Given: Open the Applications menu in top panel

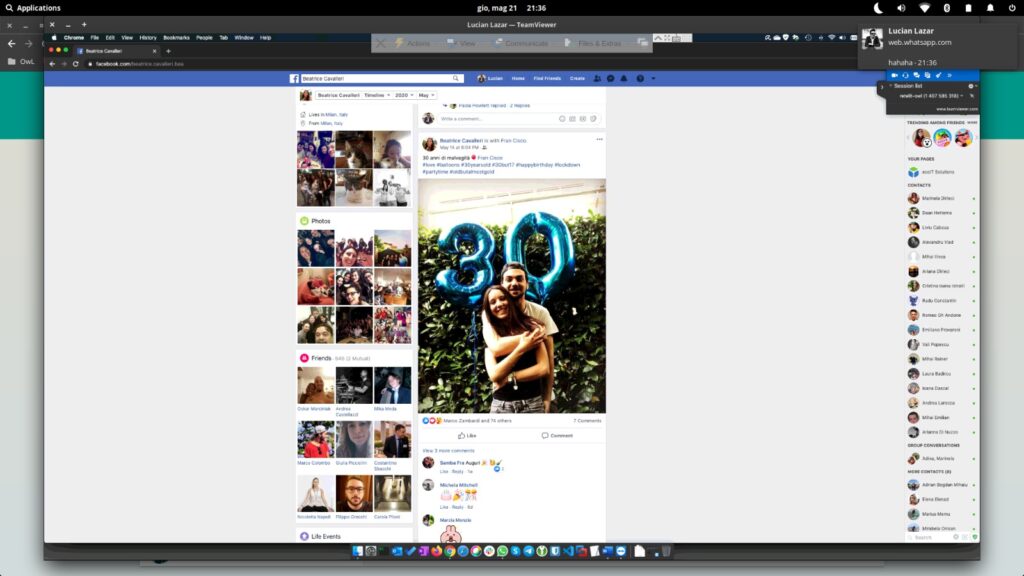Looking at the screenshot, I should [33, 8].
